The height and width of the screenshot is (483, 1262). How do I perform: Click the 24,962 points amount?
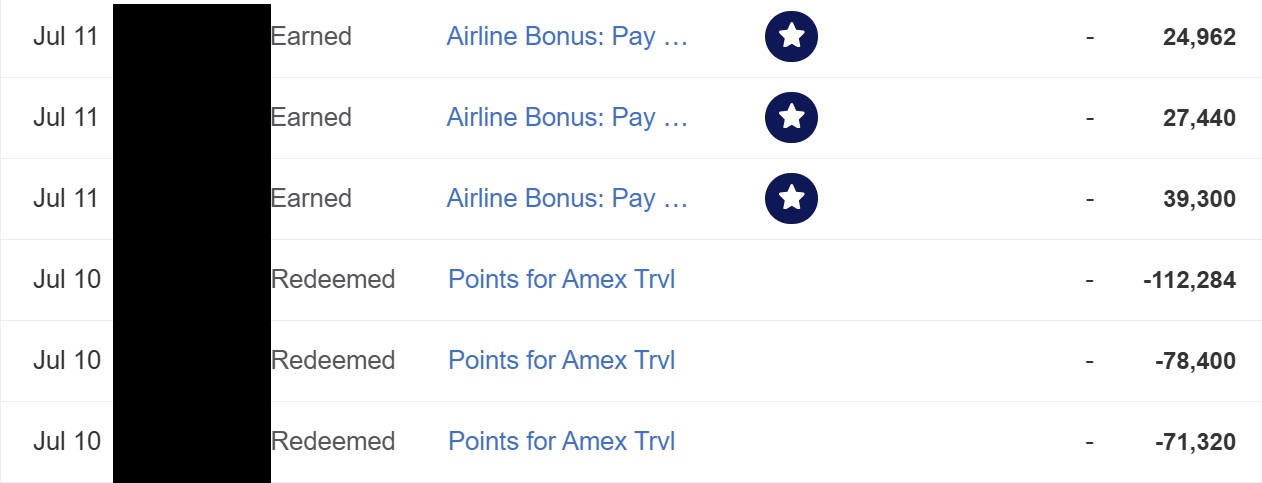[x=1199, y=38]
